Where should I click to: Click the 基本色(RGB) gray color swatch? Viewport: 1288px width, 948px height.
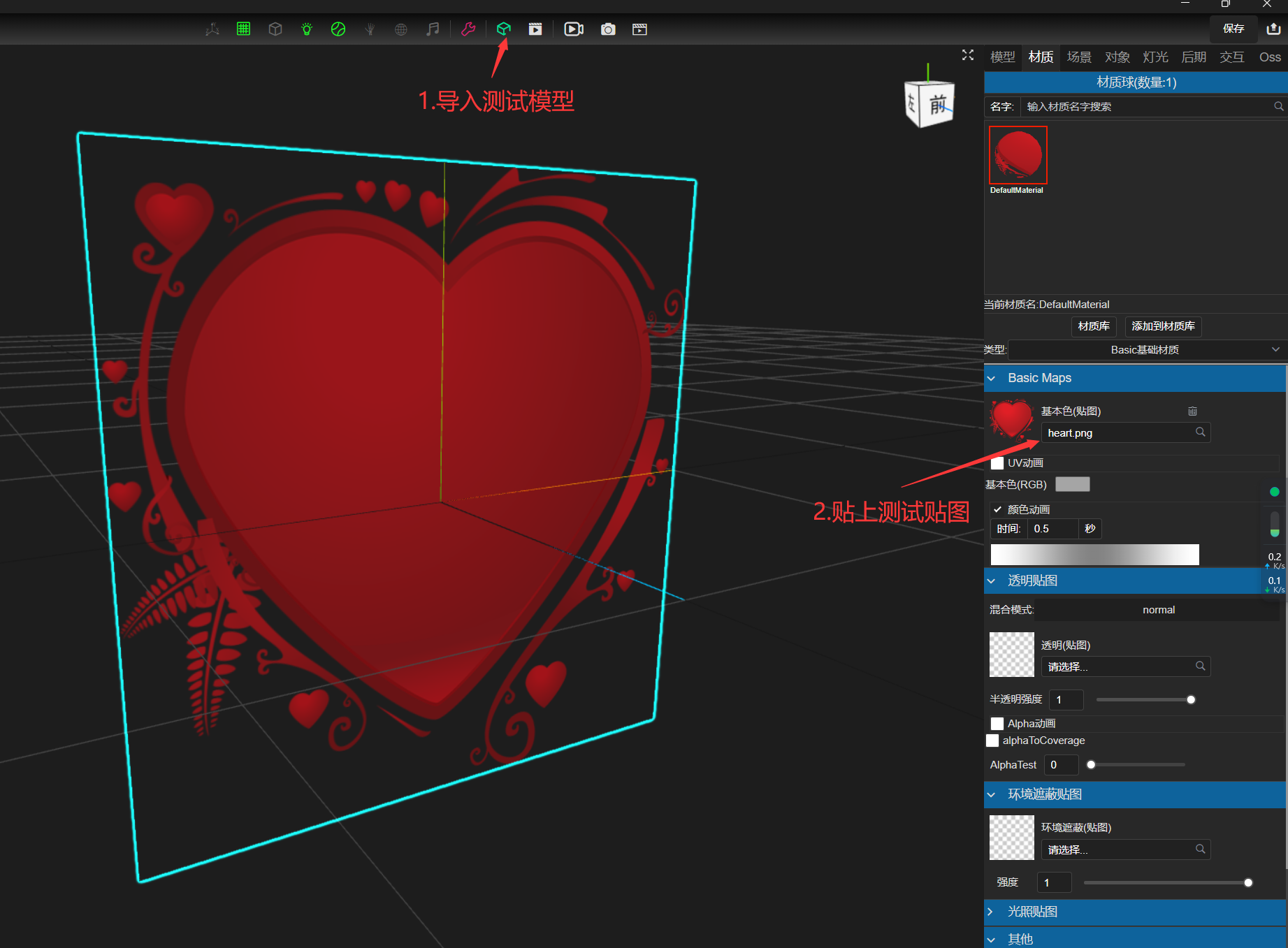point(1072,484)
